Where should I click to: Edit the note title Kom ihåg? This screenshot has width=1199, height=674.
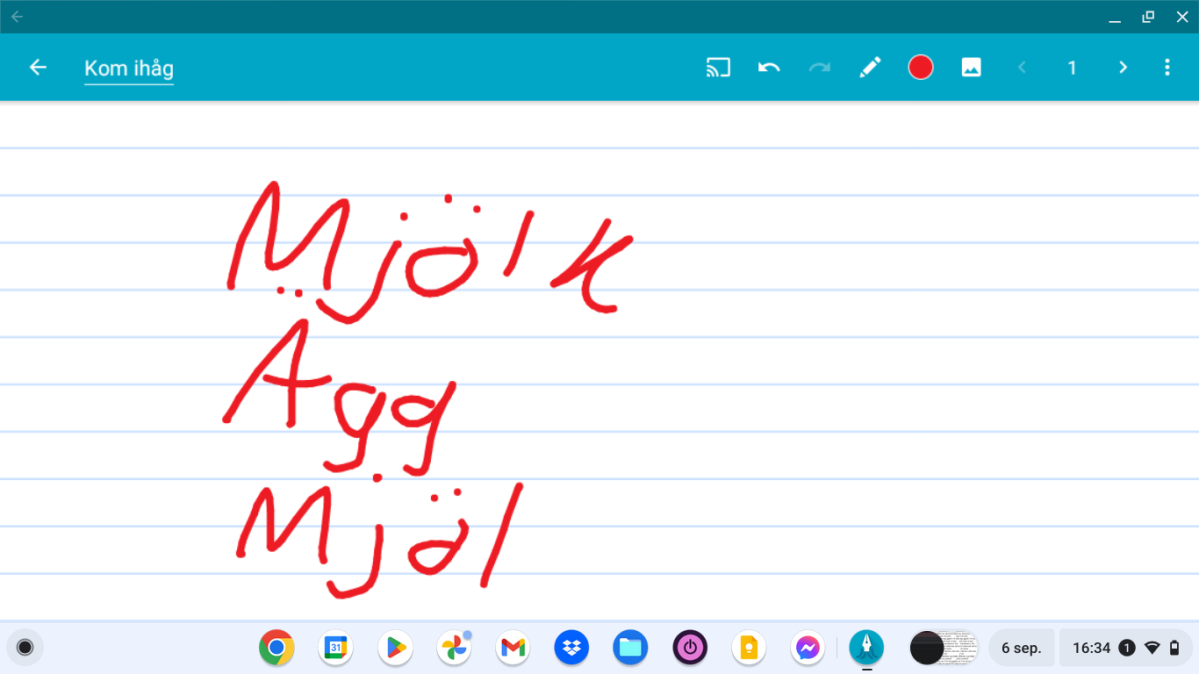(x=129, y=69)
